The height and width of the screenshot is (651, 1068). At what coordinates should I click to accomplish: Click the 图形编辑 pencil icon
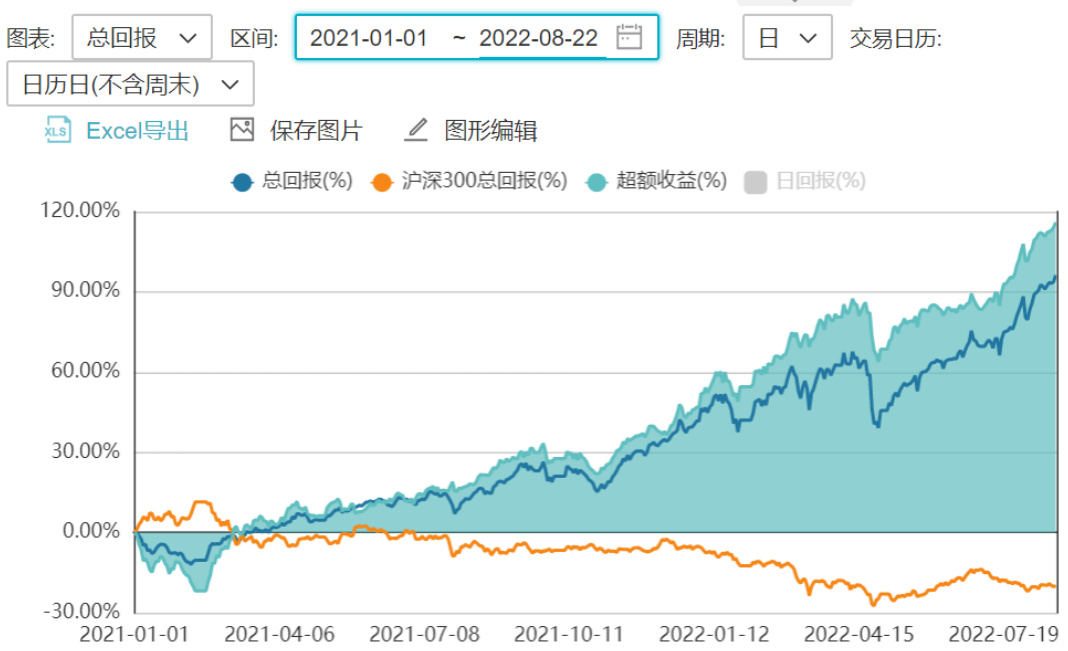pyautogui.click(x=416, y=130)
